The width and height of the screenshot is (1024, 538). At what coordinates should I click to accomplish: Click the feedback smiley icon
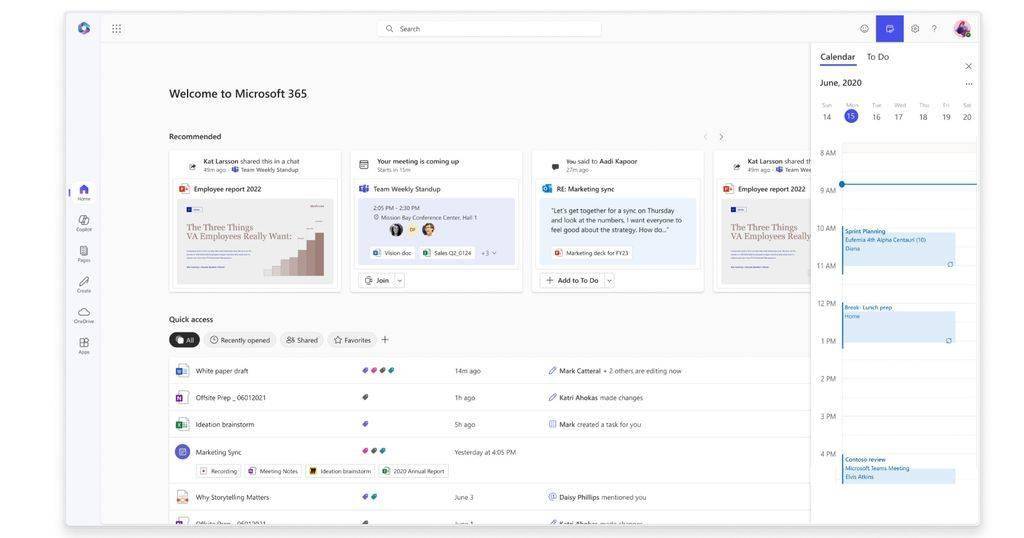[864, 29]
